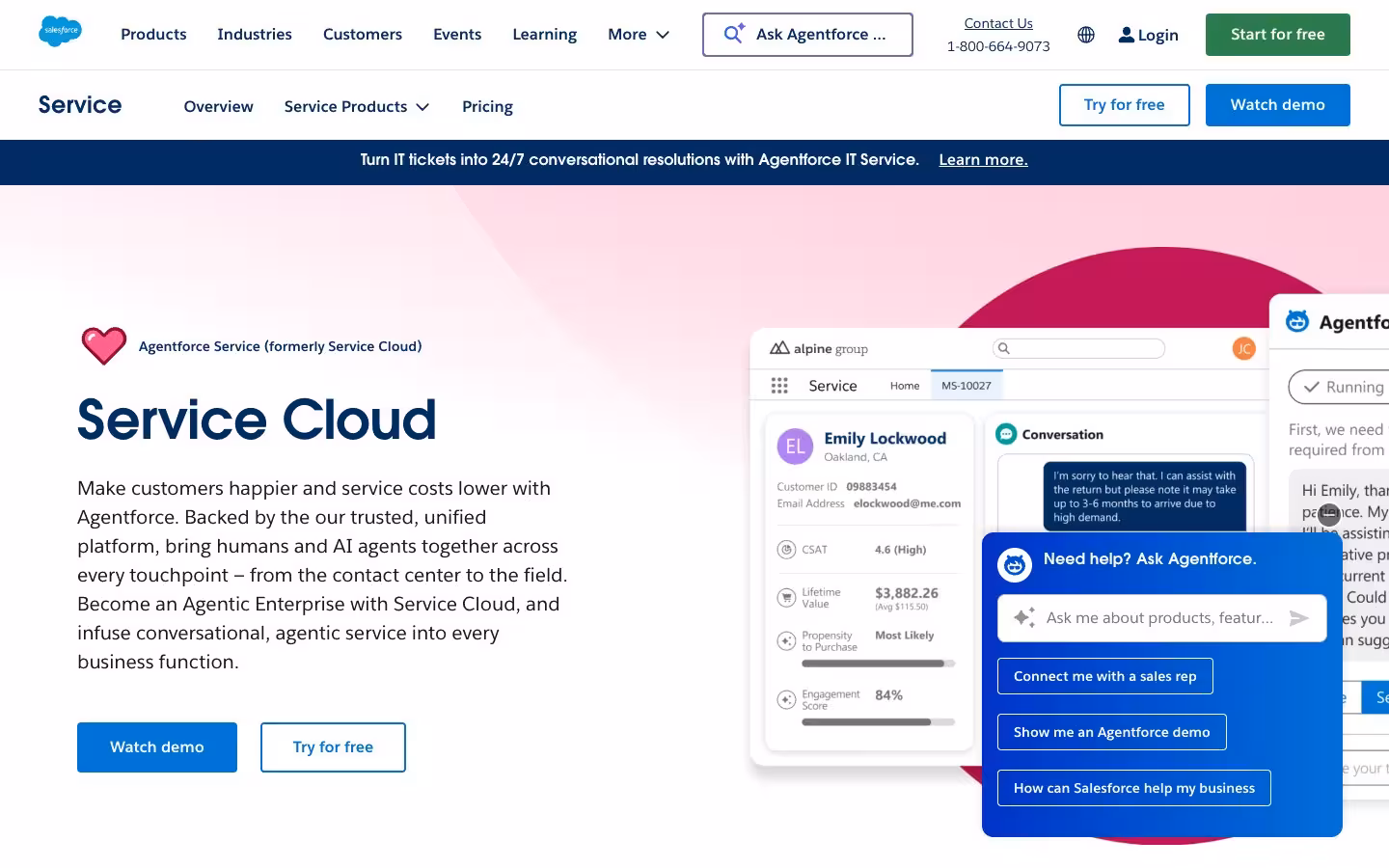
Task: Click the Home tab in the Service mockup
Action: pyautogui.click(x=905, y=386)
